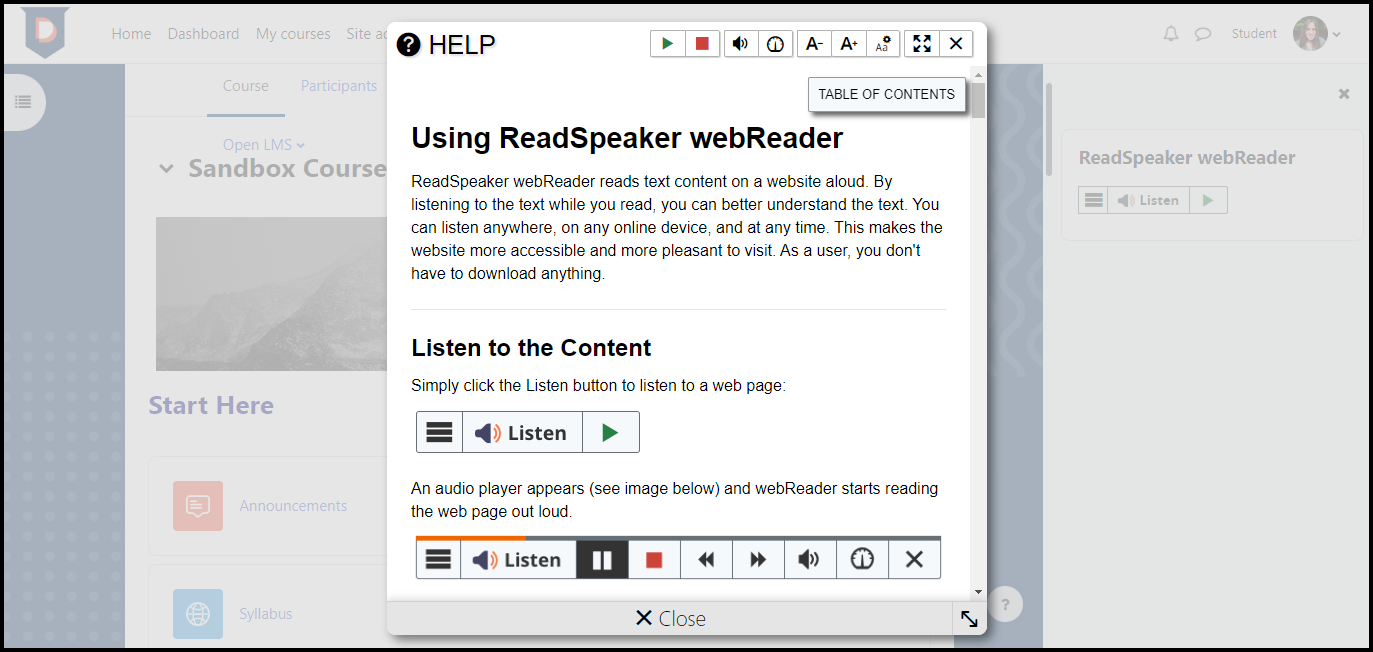Image resolution: width=1373 pixels, height=652 pixels.
Task: Click Help scrollbar down arrow
Action: [978, 592]
